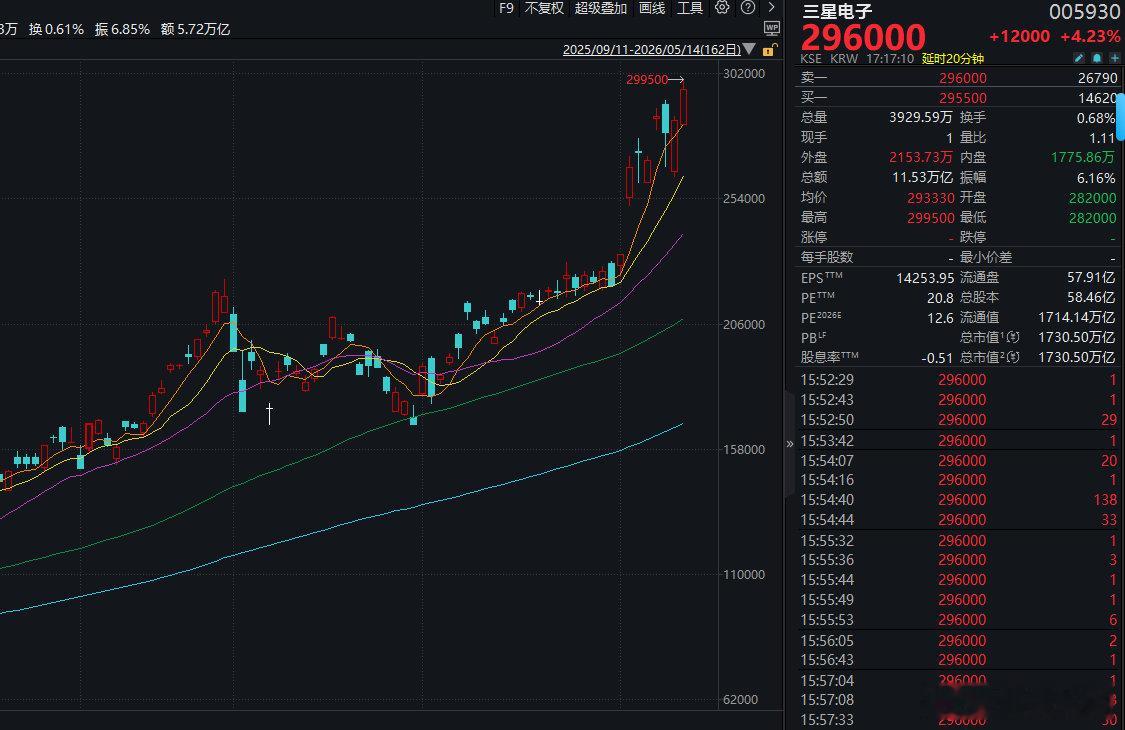This screenshot has width=1125, height=730.
Task: Click 延时20分钟 delay notice
Action: [x=953, y=58]
